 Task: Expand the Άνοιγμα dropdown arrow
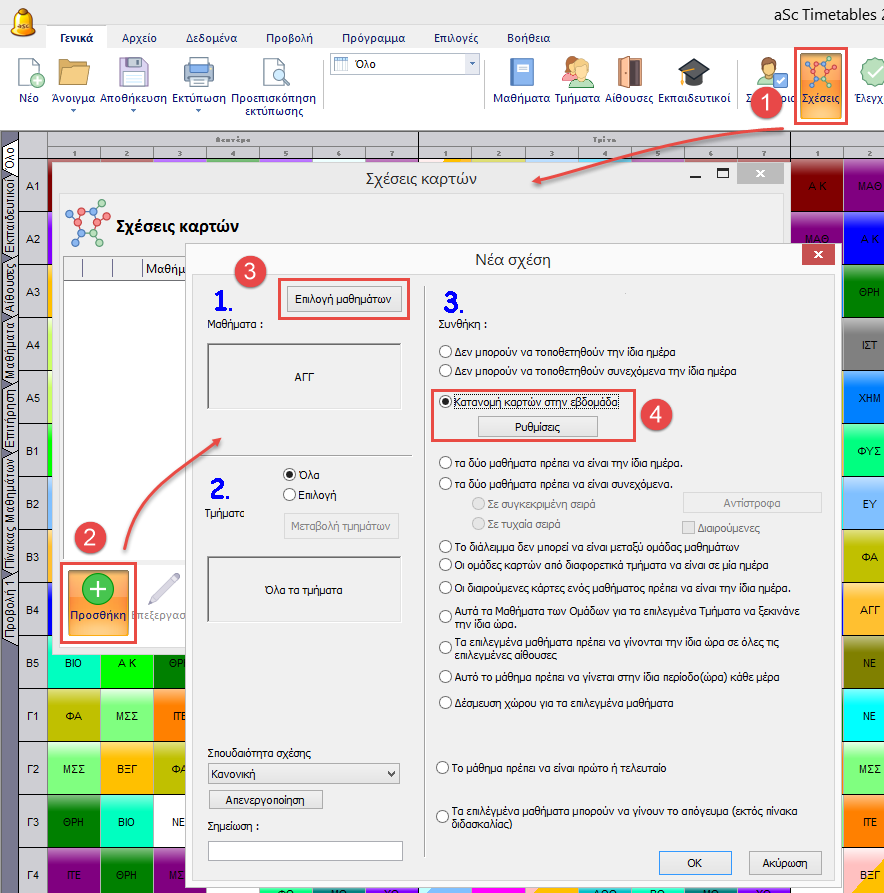(74, 114)
